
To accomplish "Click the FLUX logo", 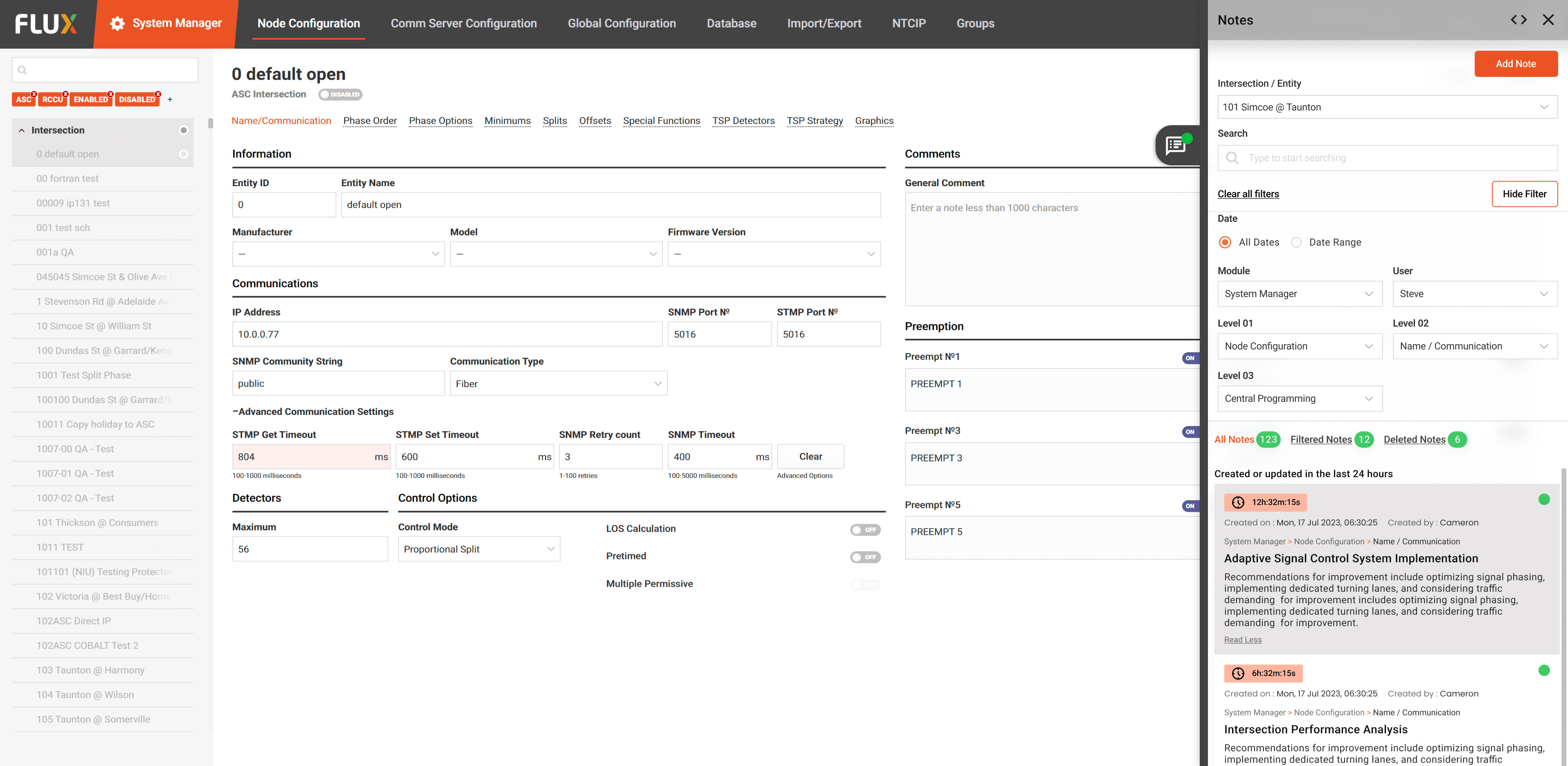I will click(46, 24).
